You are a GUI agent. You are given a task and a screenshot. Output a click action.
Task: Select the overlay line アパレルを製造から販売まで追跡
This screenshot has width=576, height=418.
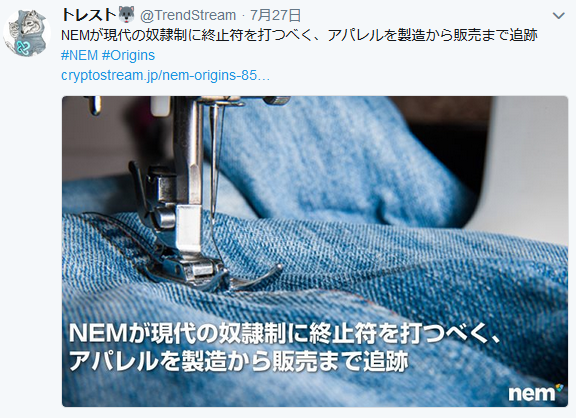[x=238, y=361]
